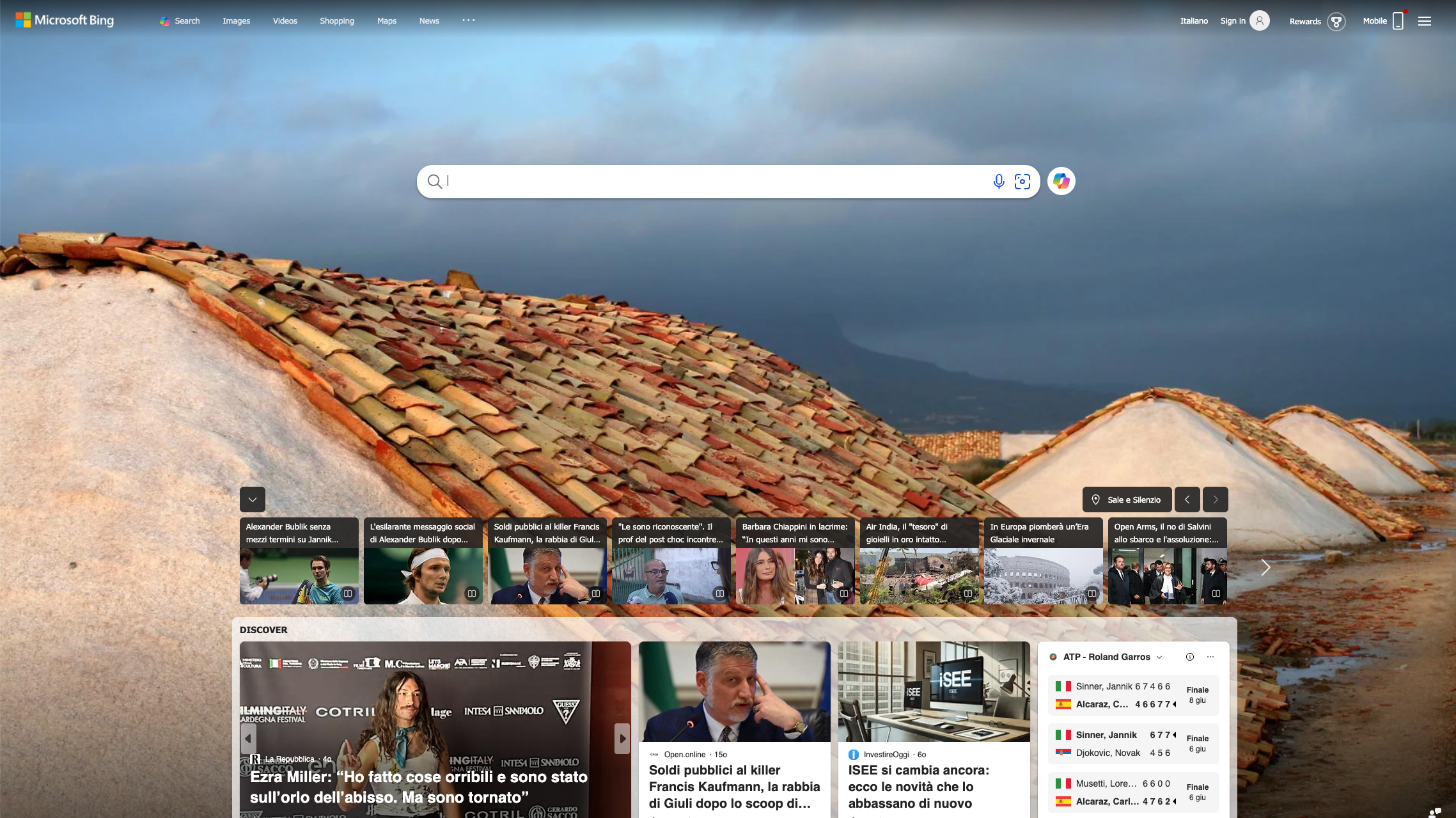Open the hamburger settings menu
Viewport: 1456px width, 818px height.
click(1425, 21)
